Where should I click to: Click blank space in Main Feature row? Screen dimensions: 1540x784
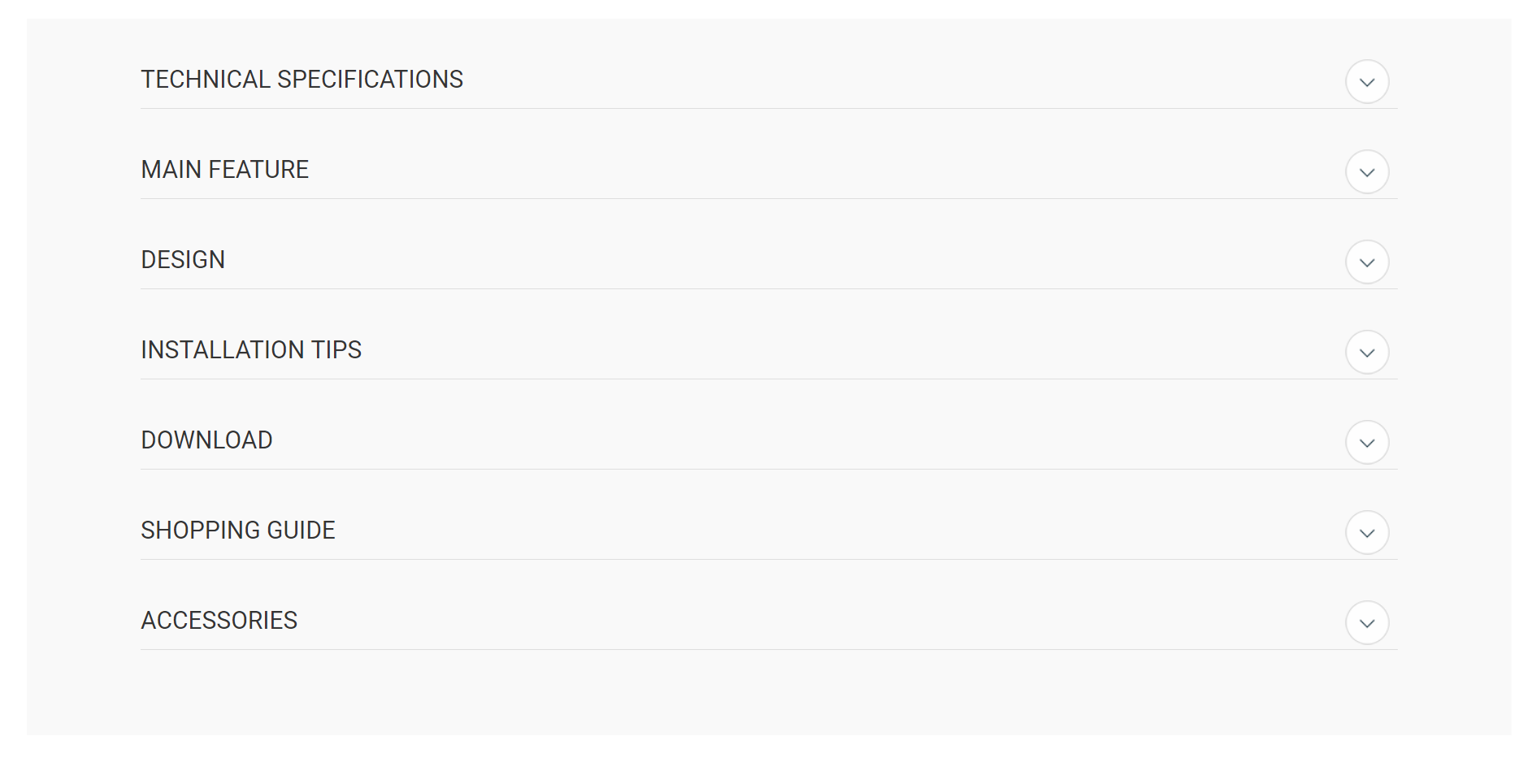[813, 170]
